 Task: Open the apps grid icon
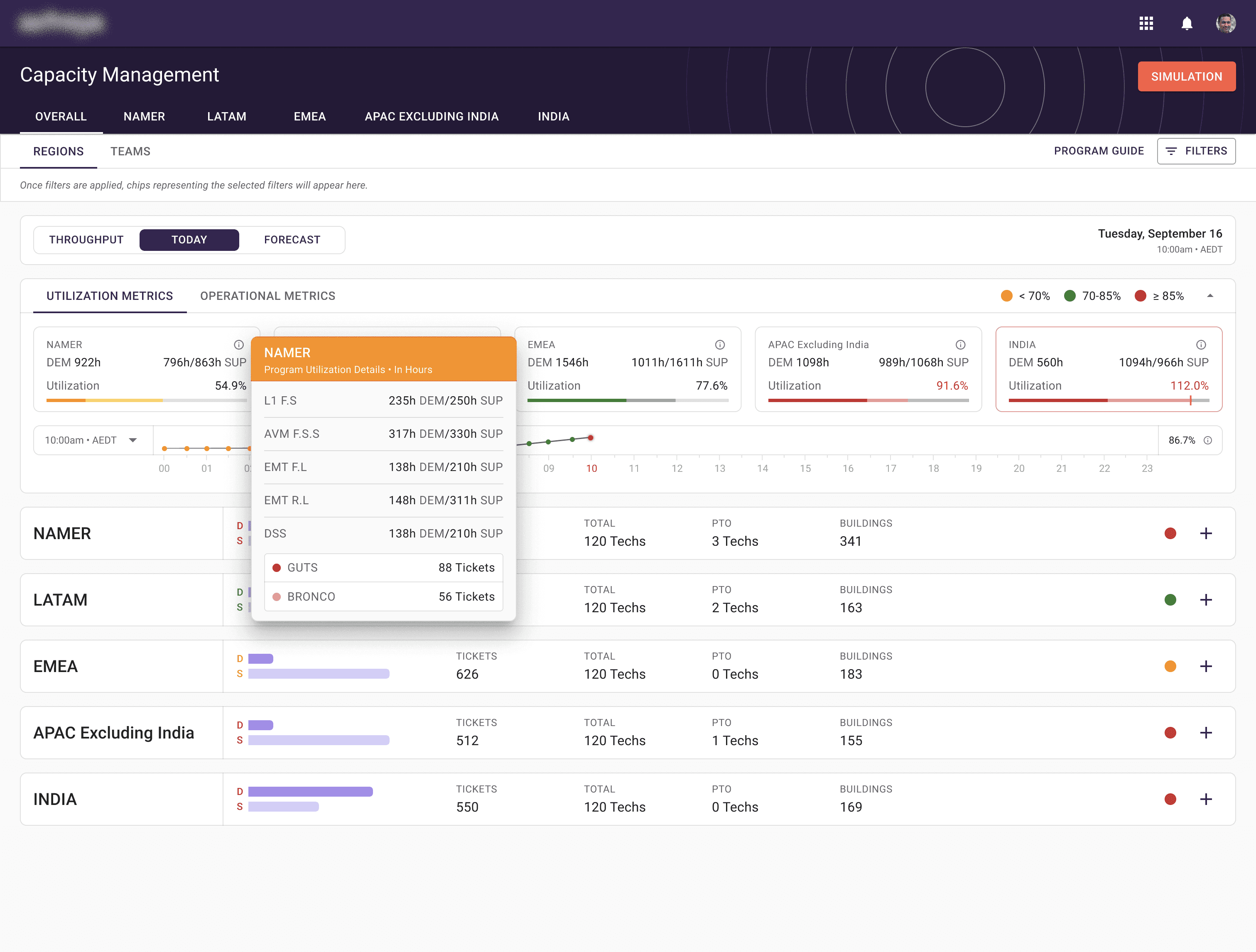coord(1146,23)
